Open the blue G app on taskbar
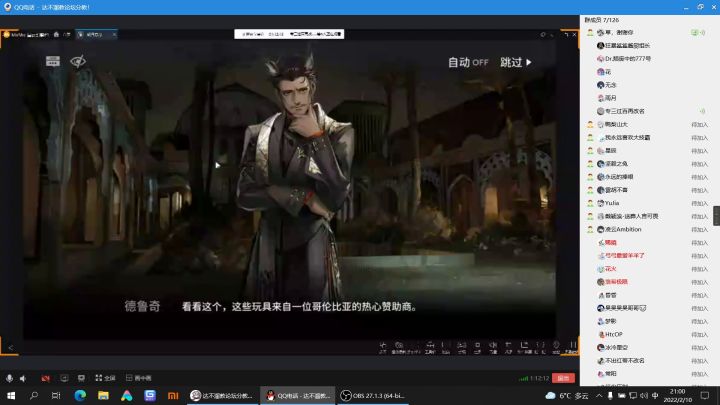Image resolution: width=720 pixels, height=405 pixels. click(x=150, y=395)
